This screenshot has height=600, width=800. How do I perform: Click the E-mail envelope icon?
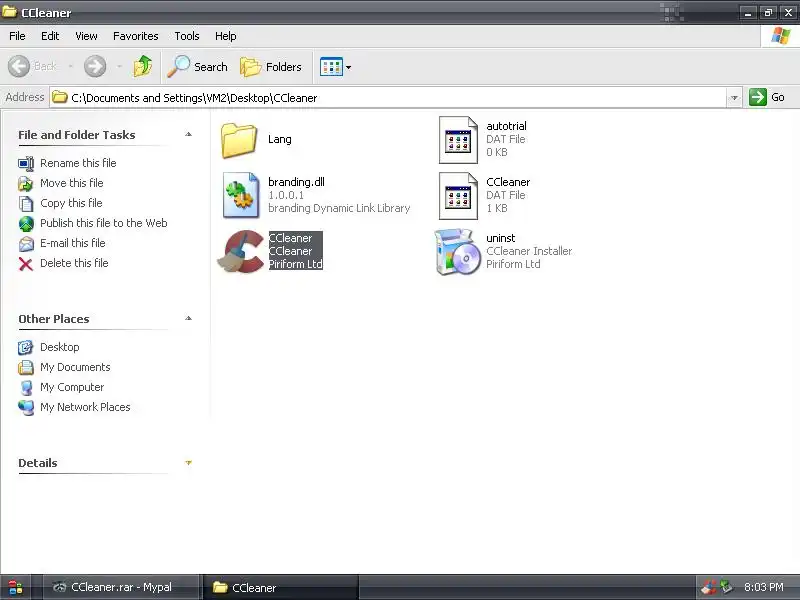point(26,243)
